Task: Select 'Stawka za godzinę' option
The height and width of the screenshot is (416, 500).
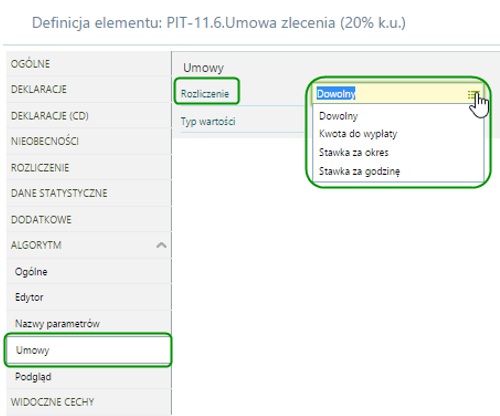Action: [x=359, y=171]
